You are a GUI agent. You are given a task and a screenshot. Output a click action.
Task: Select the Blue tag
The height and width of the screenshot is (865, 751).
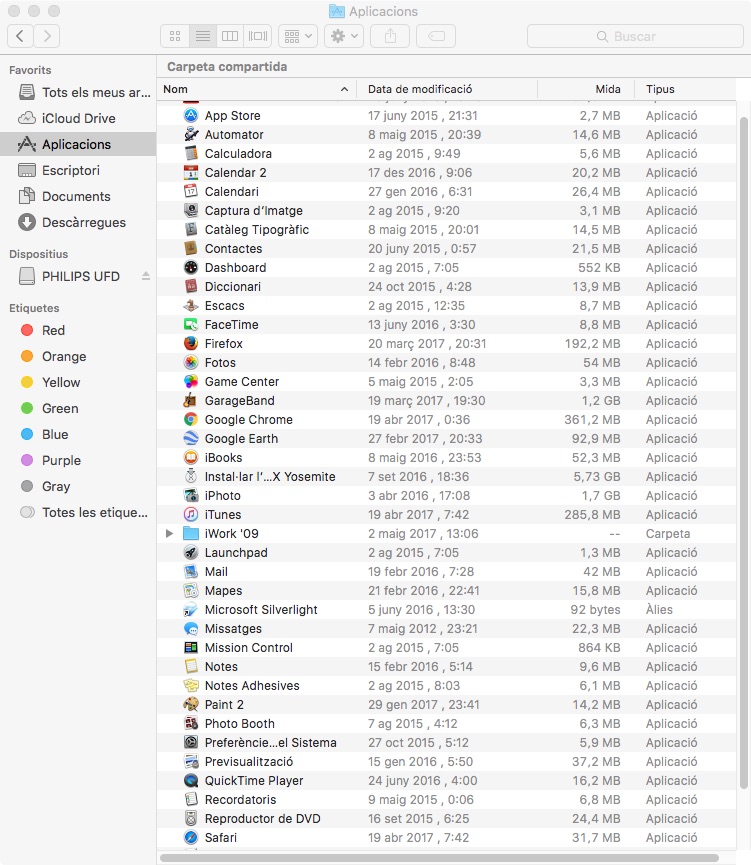[x=78, y=434]
